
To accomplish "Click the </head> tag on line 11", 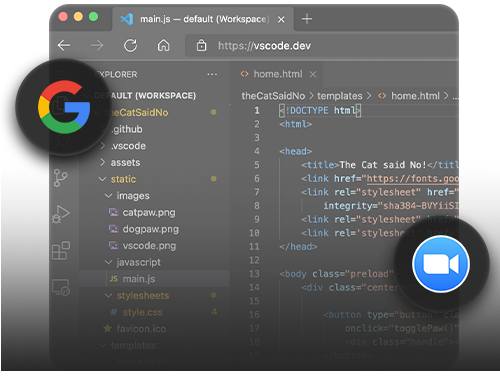I will [298, 247].
